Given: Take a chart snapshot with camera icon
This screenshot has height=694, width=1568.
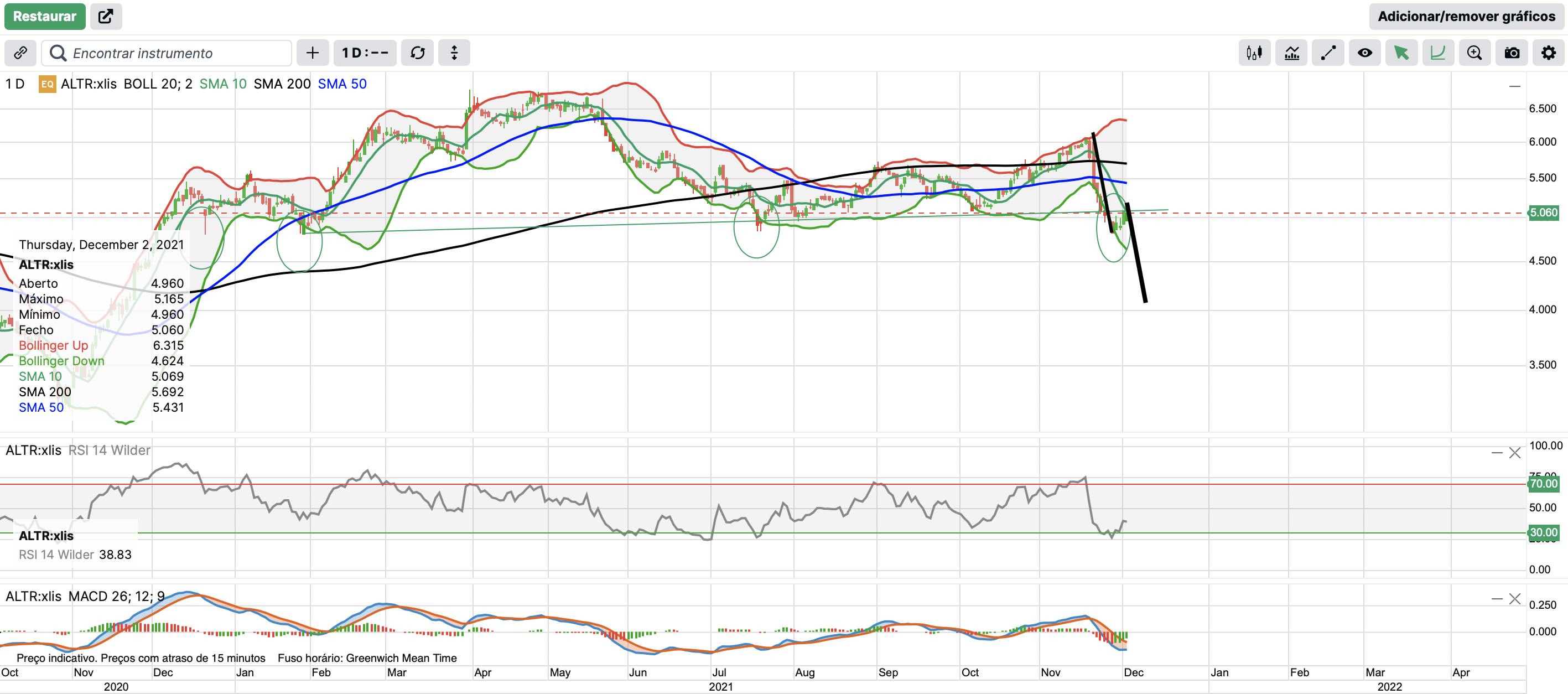Looking at the screenshot, I should (x=1512, y=53).
